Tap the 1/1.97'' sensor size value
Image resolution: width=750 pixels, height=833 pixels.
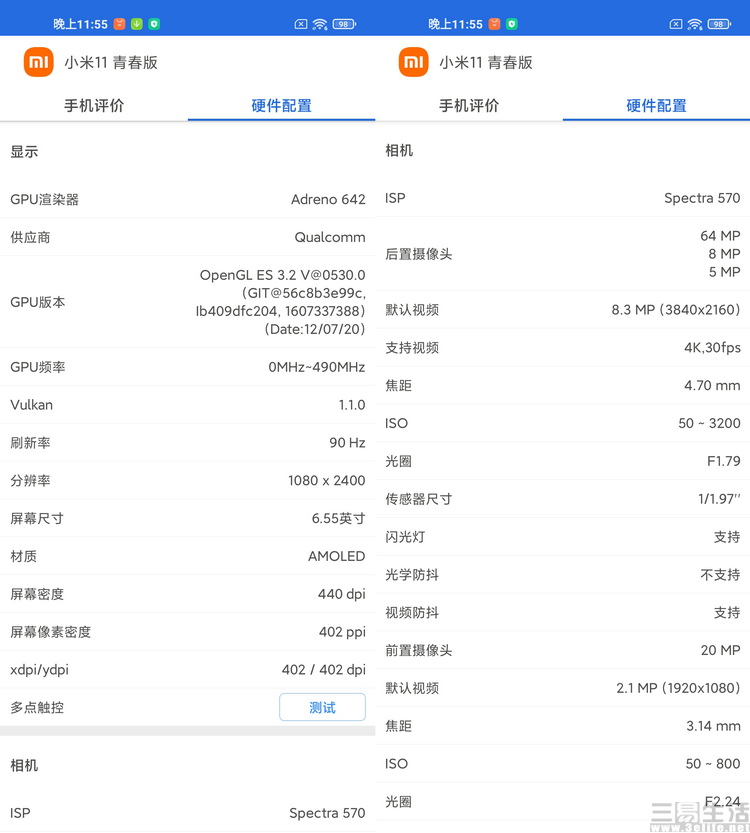(x=719, y=498)
